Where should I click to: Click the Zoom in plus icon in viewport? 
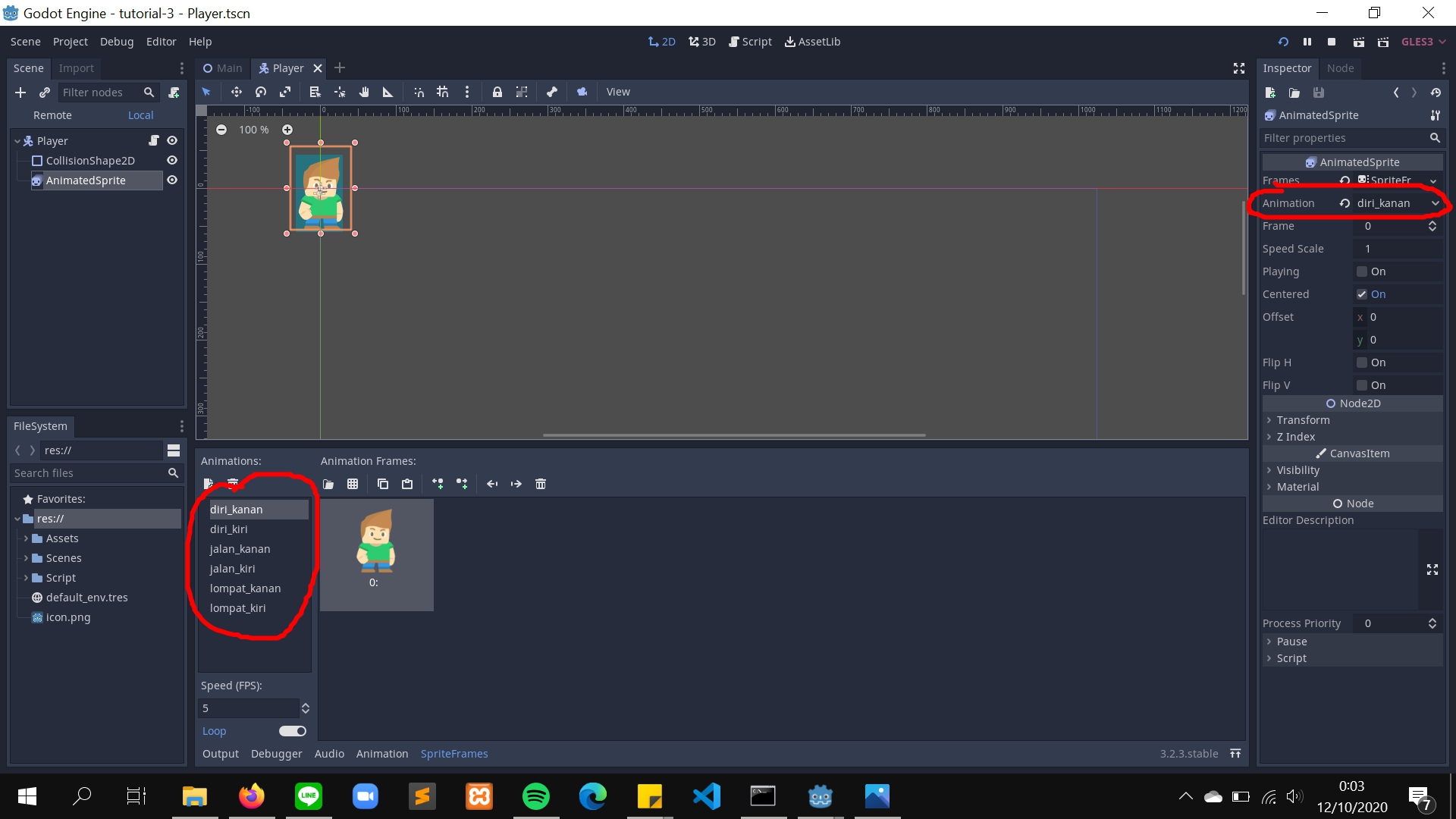[287, 130]
